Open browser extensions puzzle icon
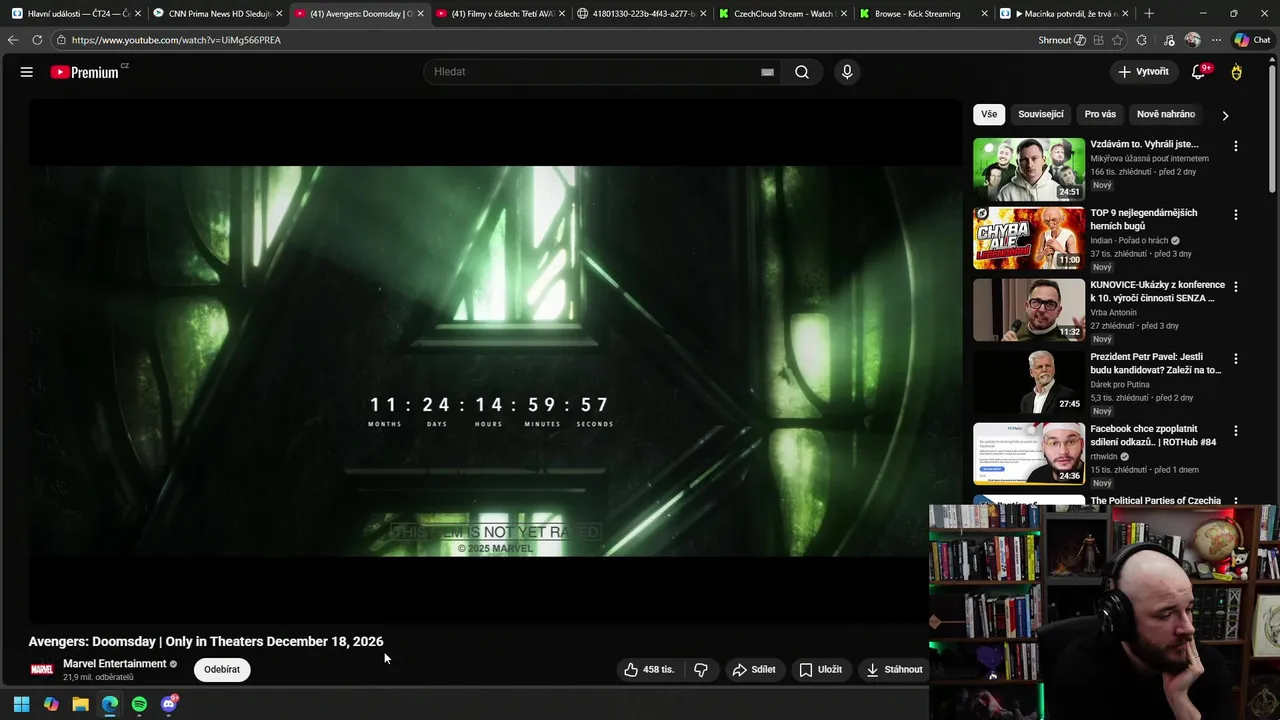This screenshot has height=720, width=1280. pyautogui.click(x=1142, y=40)
